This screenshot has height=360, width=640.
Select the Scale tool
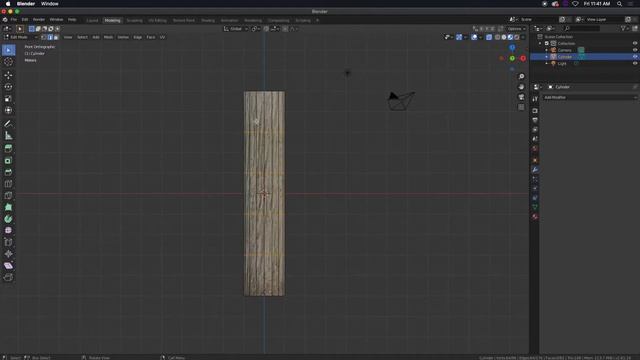[x=9, y=99]
